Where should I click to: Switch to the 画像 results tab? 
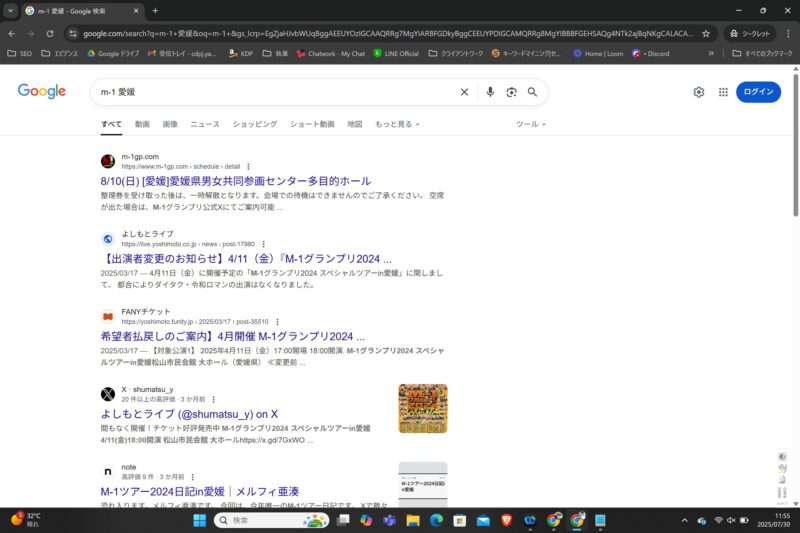pyautogui.click(x=170, y=124)
